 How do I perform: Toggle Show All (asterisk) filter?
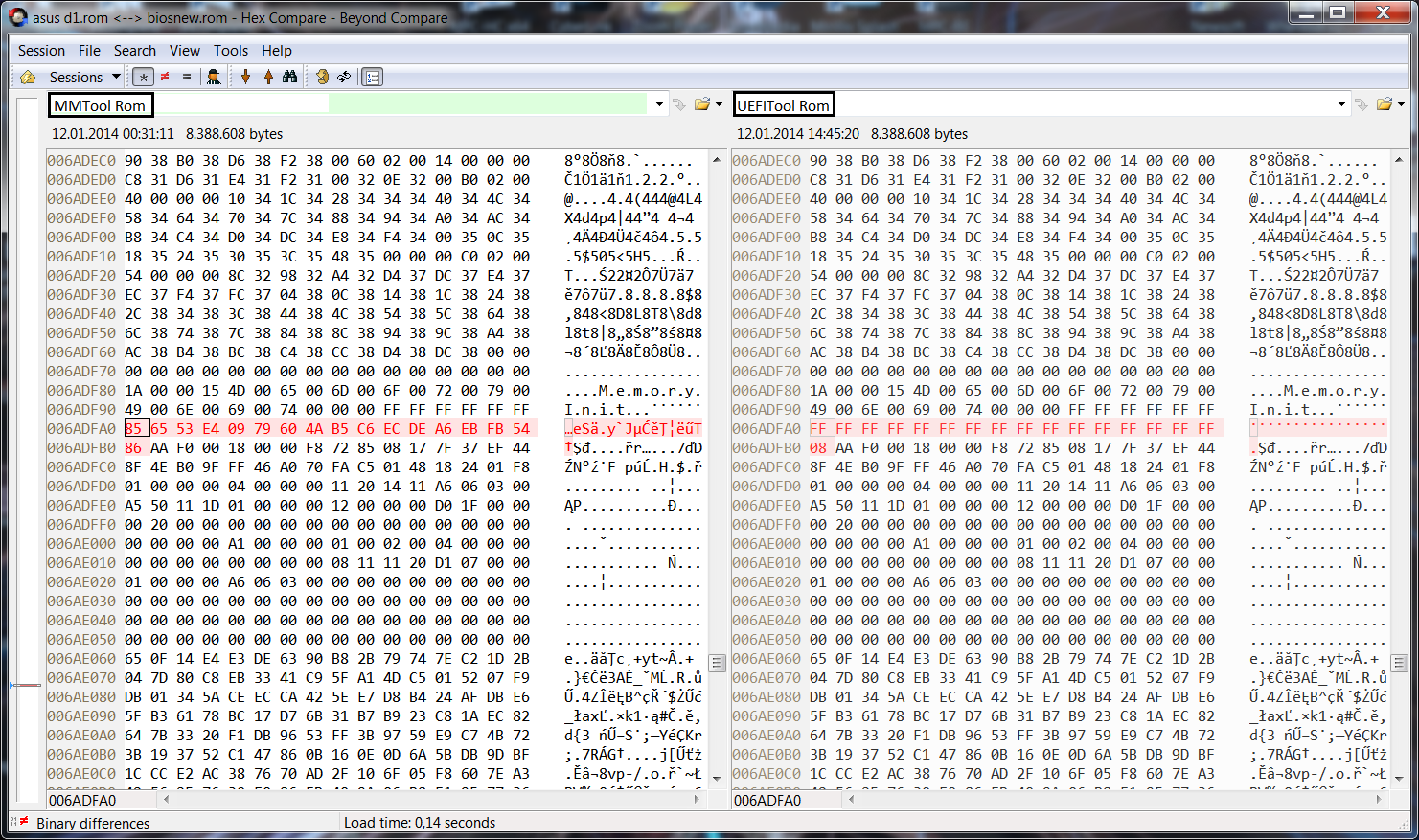tap(143, 77)
